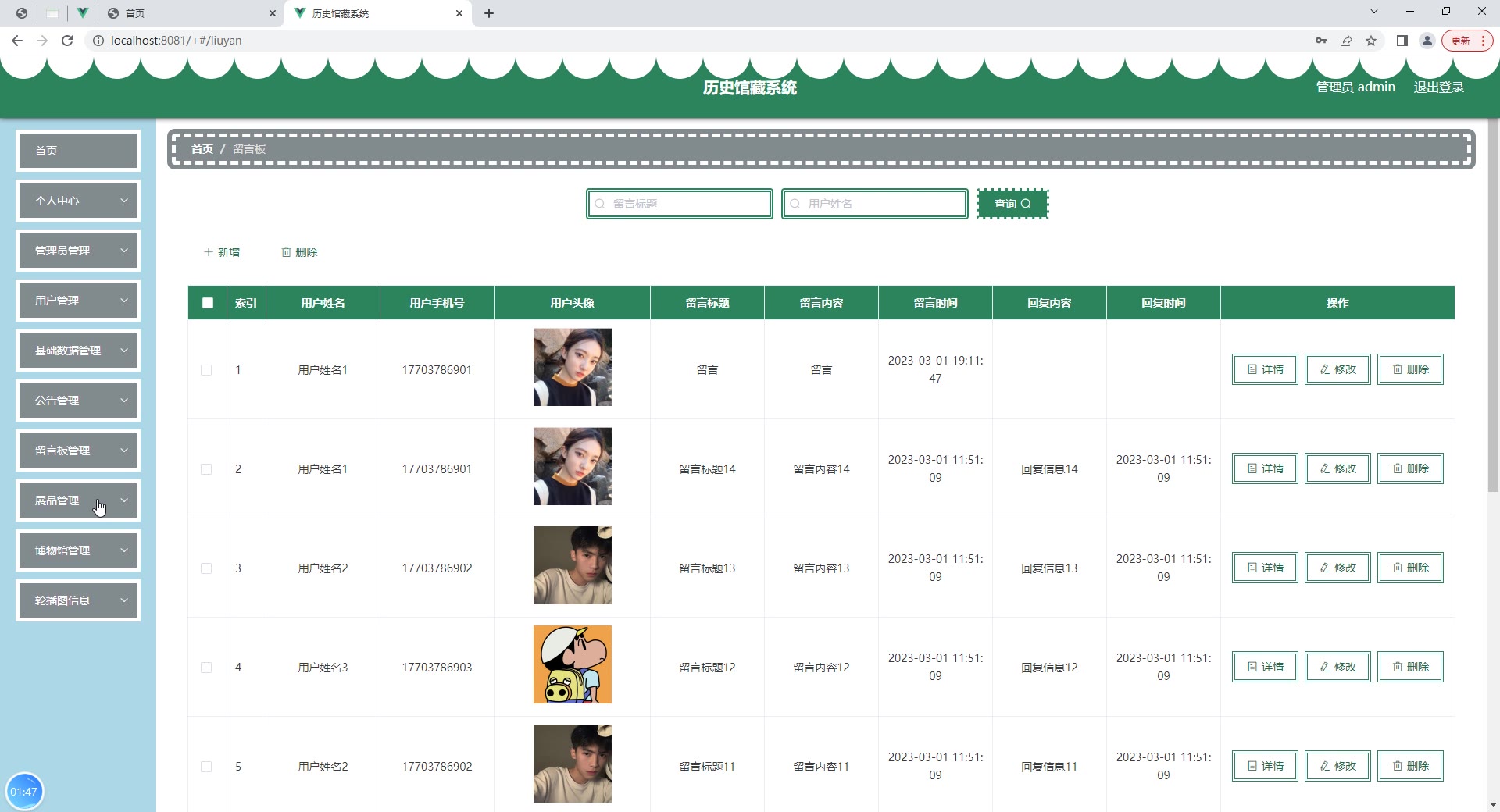This screenshot has height=812, width=1500.
Task: Check the checkbox for row 5
Action: point(206,767)
